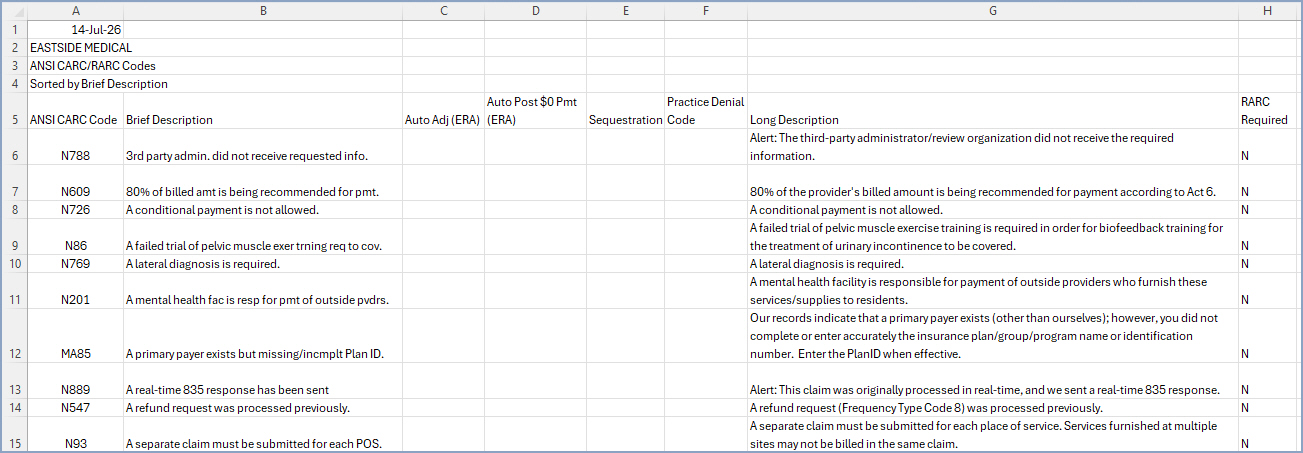1303x453 pixels.
Task: Select column E header
Action: (625, 11)
